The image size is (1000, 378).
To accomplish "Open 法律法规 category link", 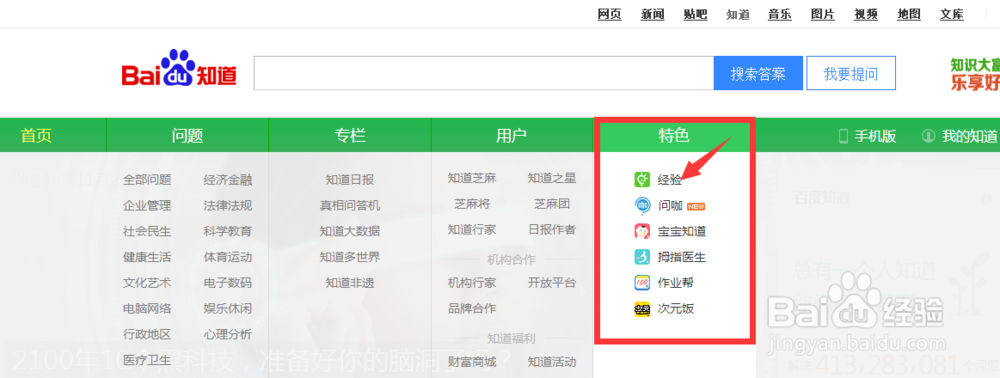I will pyautogui.click(x=228, y=205).
